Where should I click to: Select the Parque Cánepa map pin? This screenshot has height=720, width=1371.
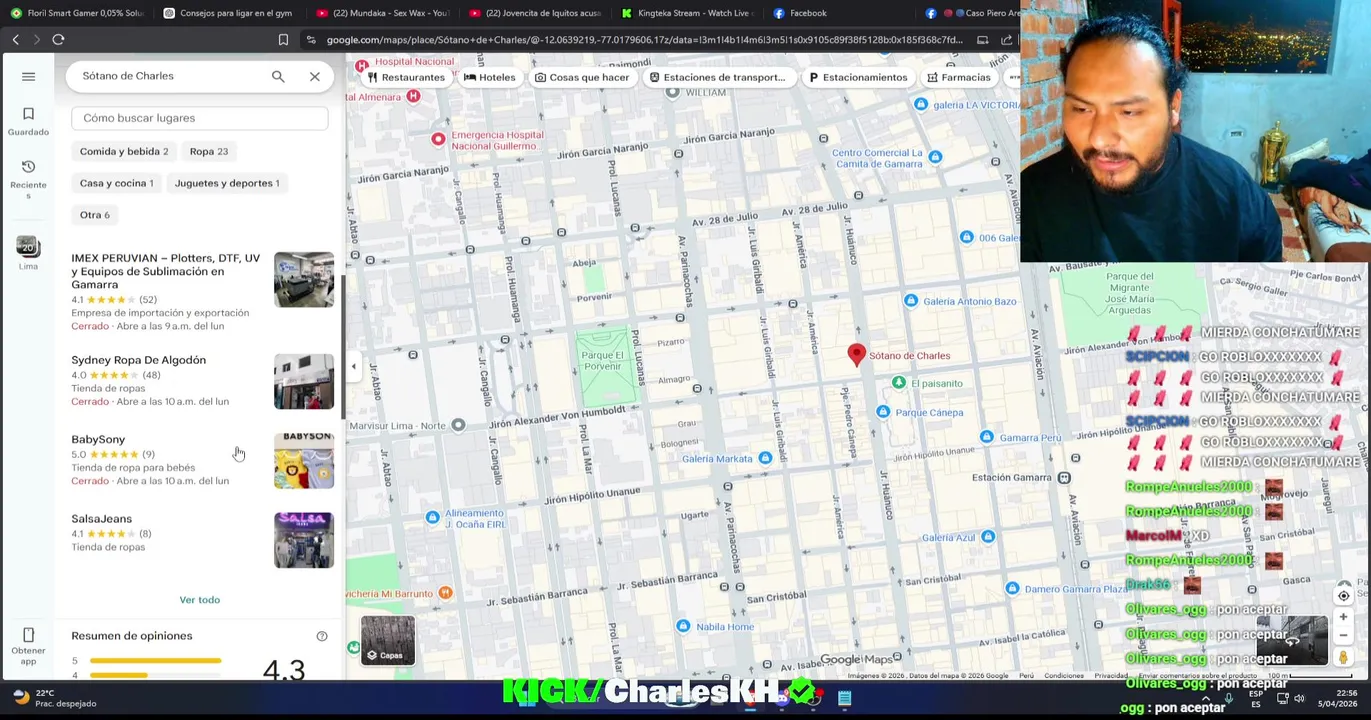click(x=882, y=412)
